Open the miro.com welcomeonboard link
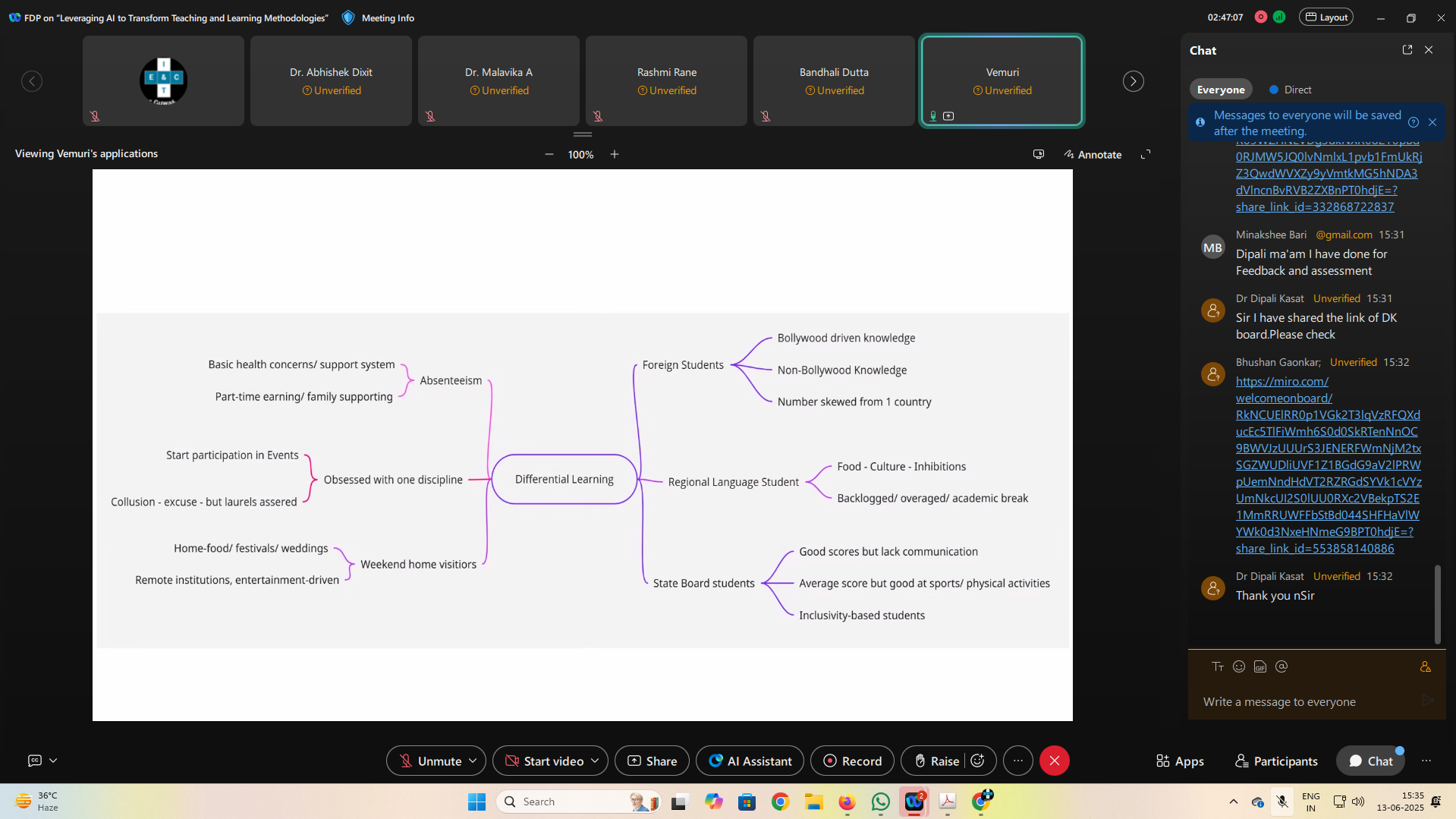1456x819 pixels. (1281, 382)
